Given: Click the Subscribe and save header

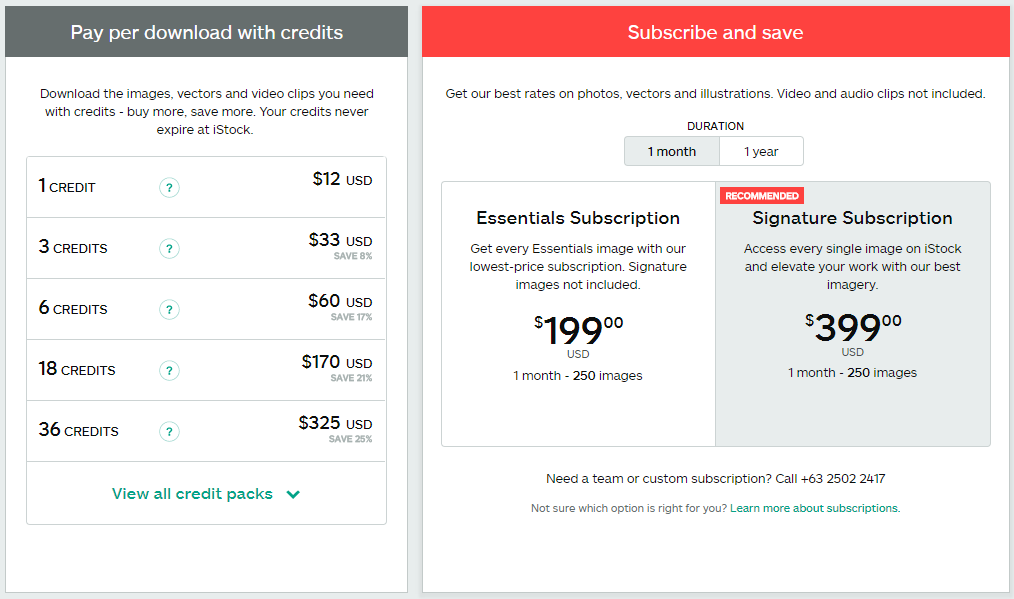Looking at the screenshot, I should point(715,32).
